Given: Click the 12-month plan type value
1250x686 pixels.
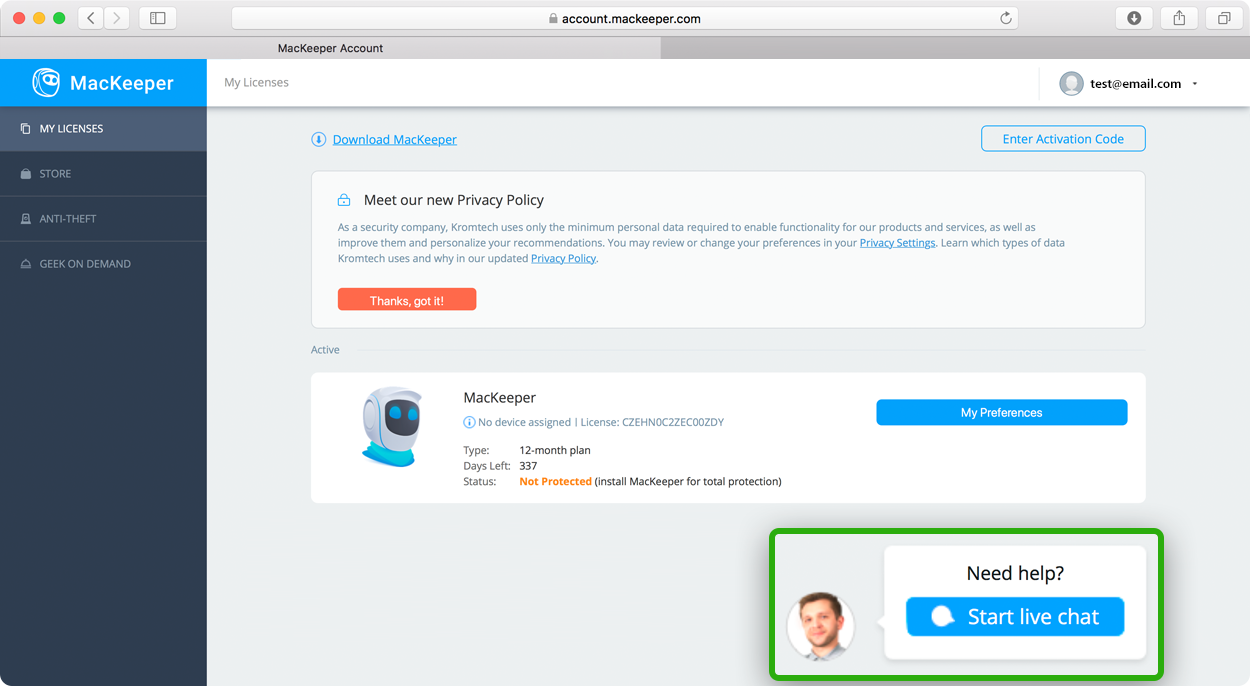Looking at the screenshot, I should click(555, 451).
